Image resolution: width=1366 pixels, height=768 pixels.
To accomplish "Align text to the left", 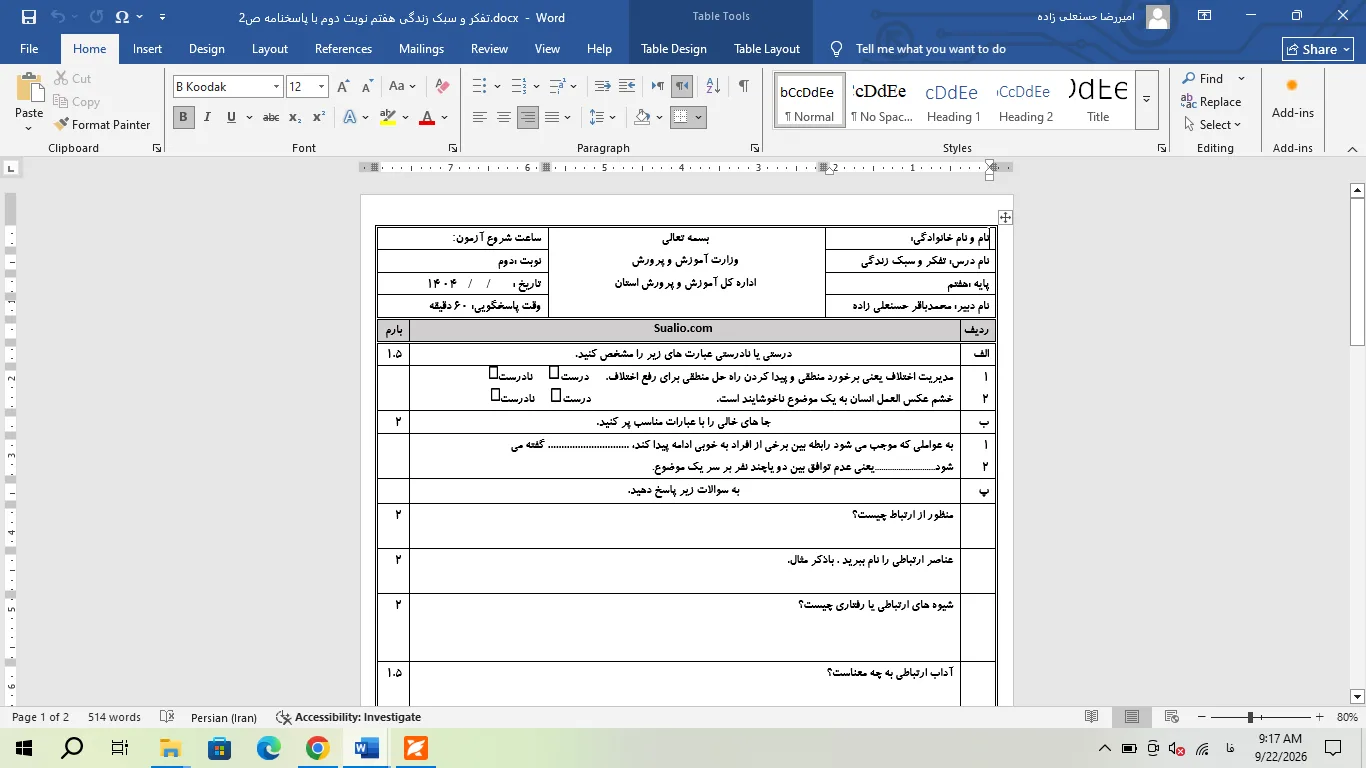I will pyautogui.click(x=480, y=118).
